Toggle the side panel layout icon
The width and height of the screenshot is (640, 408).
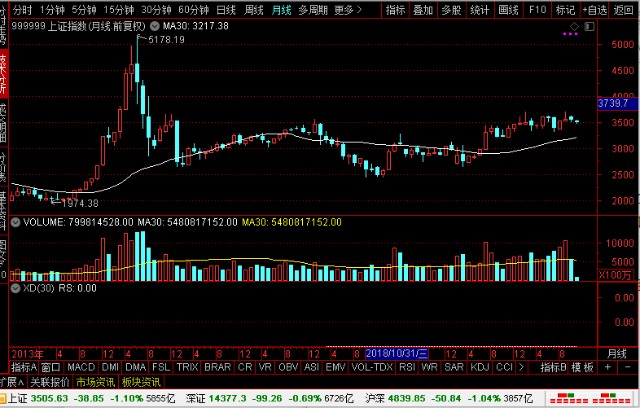[x=589, y=27]
